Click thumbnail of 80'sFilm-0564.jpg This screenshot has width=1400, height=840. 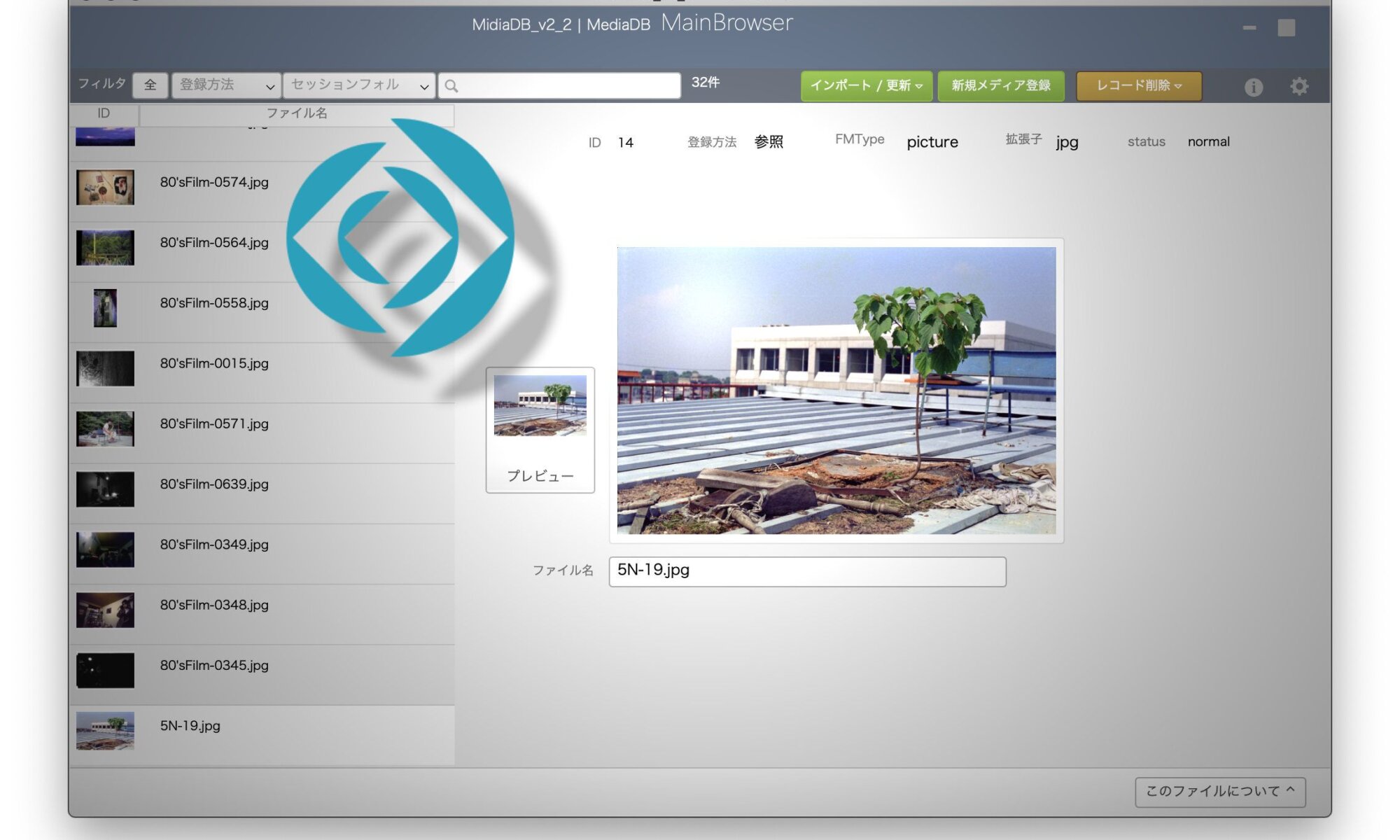[105, 248]
